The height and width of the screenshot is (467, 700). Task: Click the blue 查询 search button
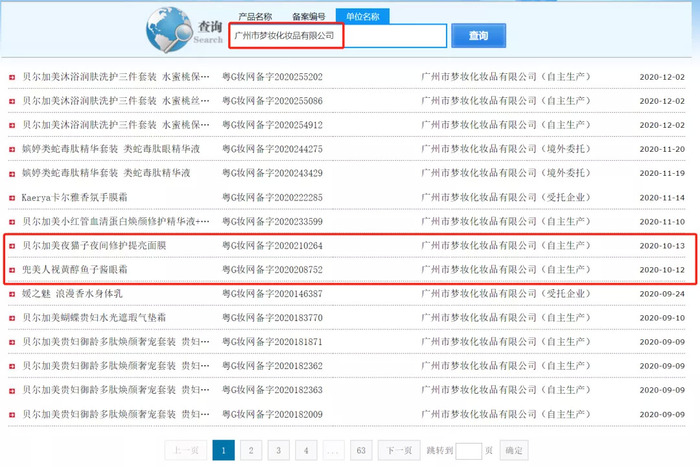tap(479, 36)
